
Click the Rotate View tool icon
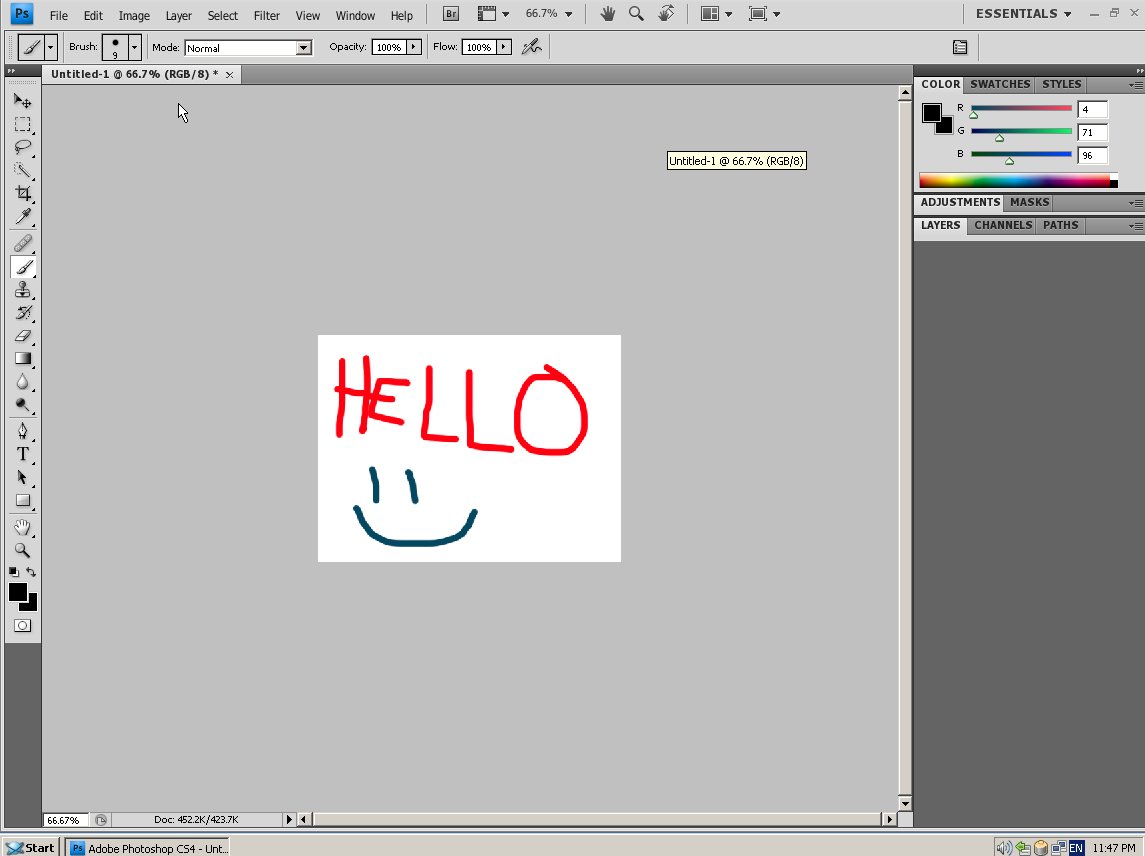coord(666,14)
